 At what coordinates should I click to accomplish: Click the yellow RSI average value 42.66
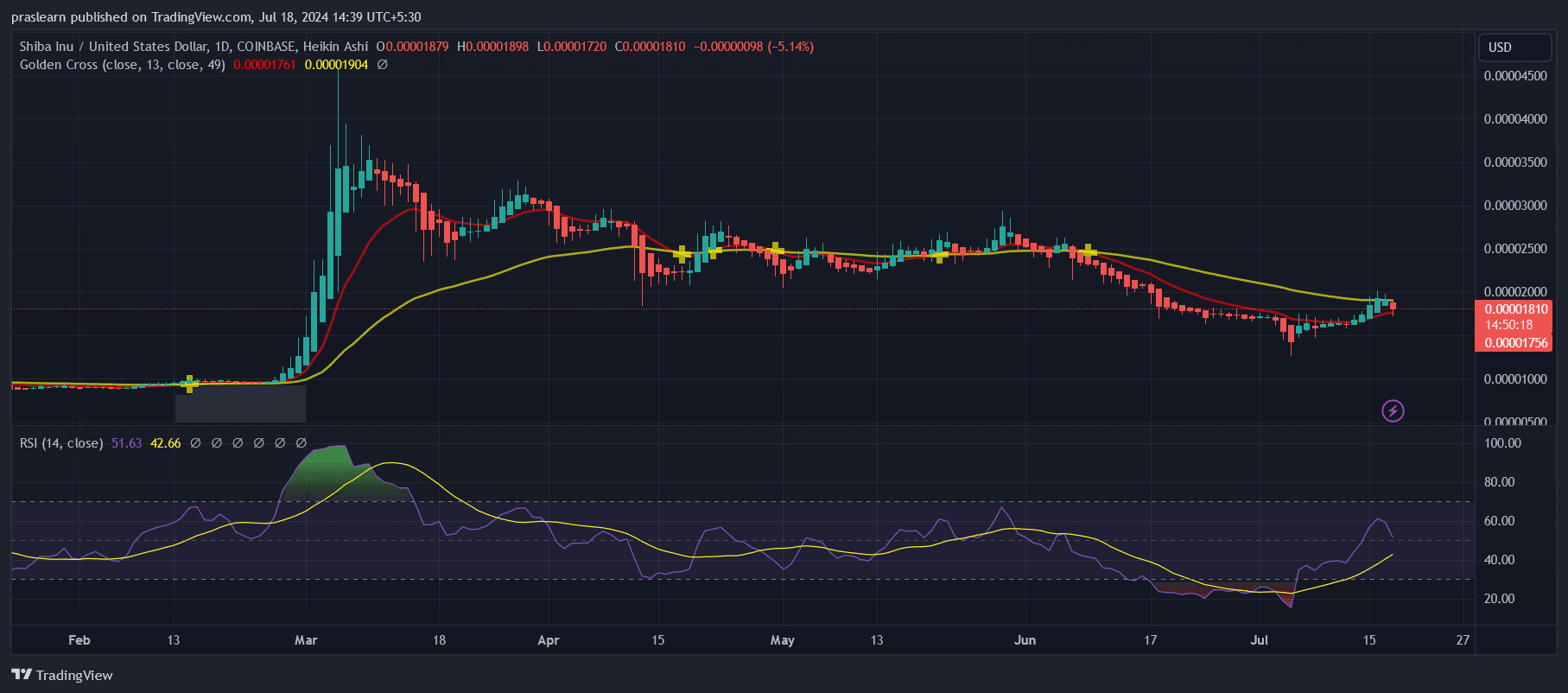point(166,443)
